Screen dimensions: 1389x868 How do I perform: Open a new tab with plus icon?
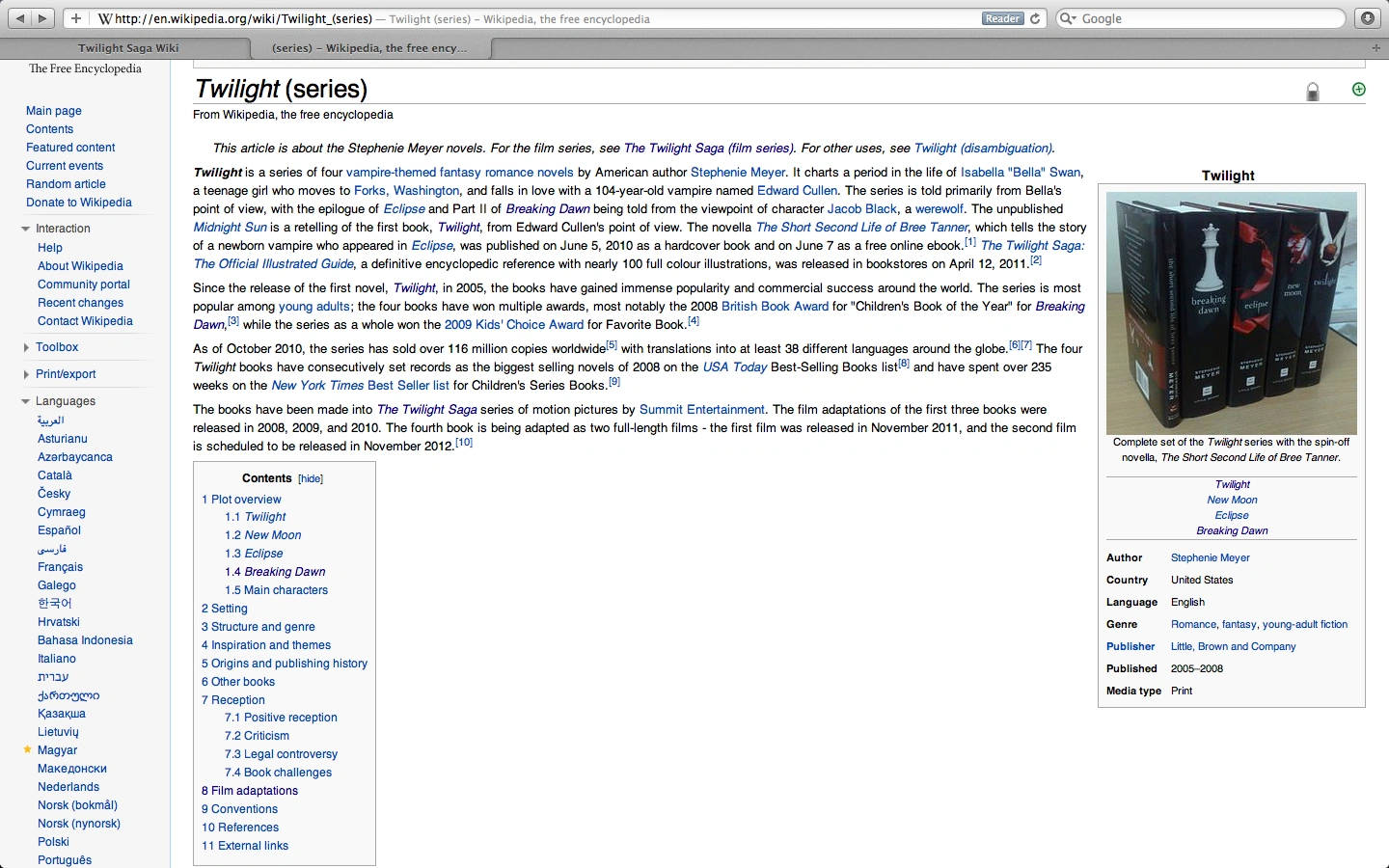click(1376, 47)
